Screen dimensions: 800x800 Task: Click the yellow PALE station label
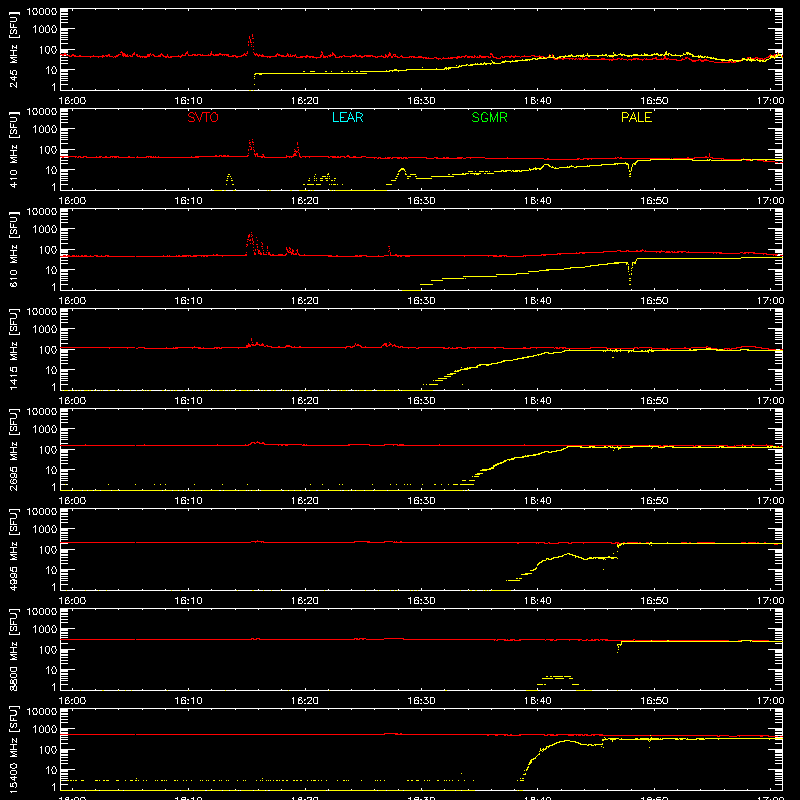click(636, 117)
